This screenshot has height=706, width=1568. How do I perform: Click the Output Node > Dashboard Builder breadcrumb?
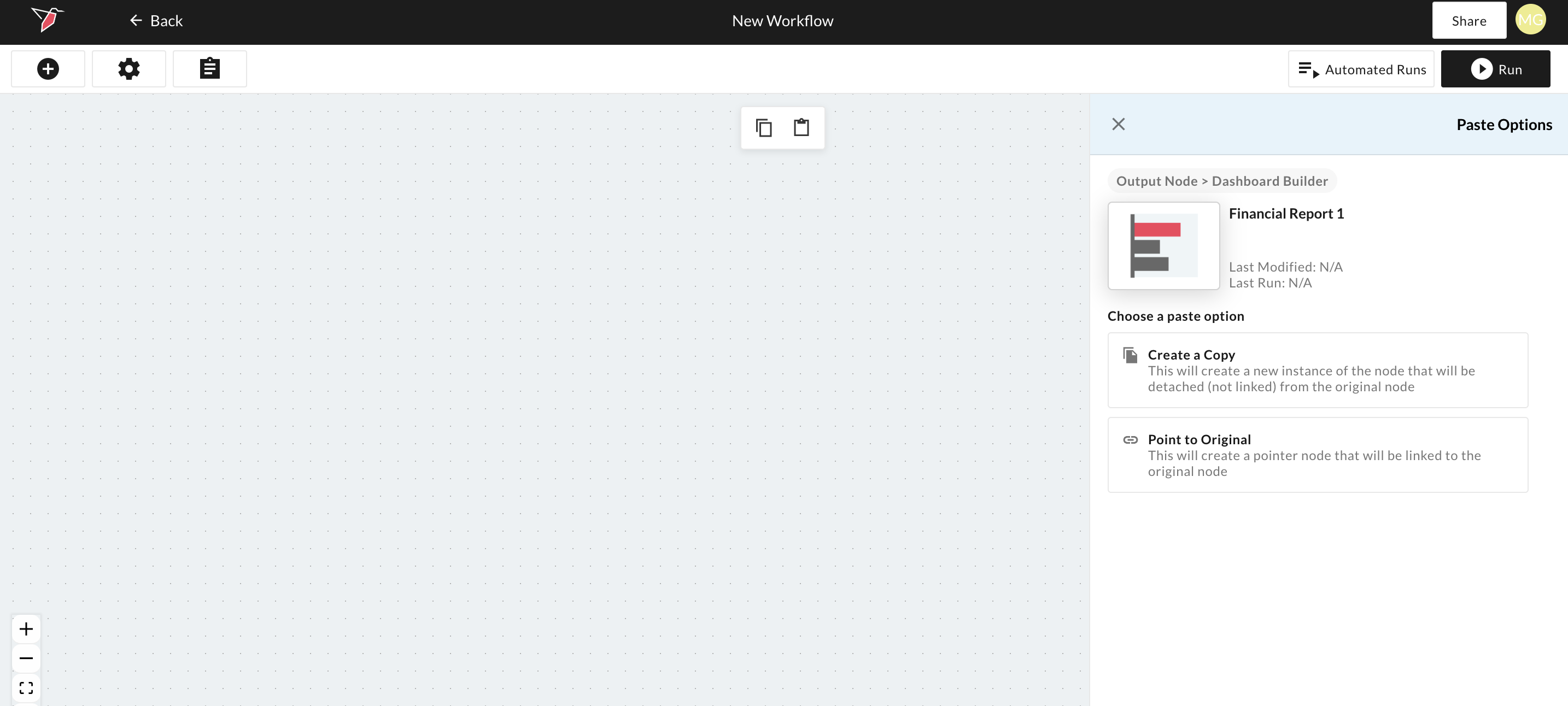click(x=1222, y=181)
